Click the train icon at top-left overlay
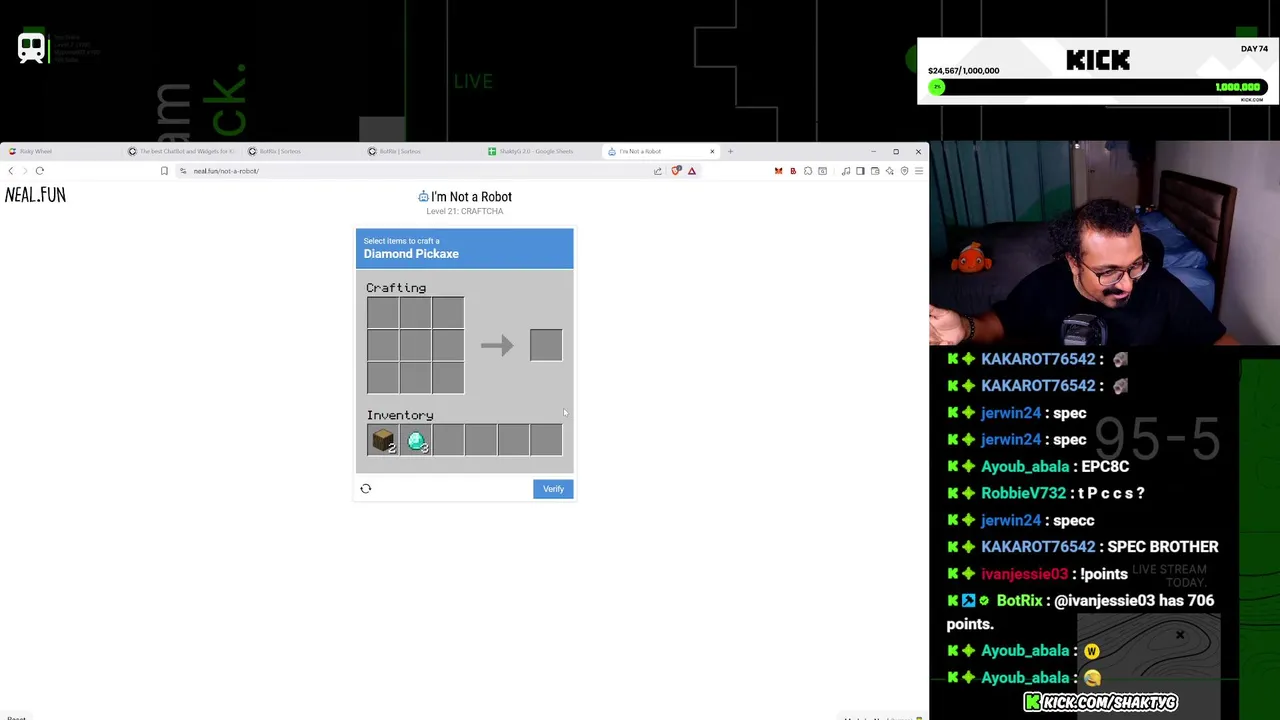 click(31, 47)
